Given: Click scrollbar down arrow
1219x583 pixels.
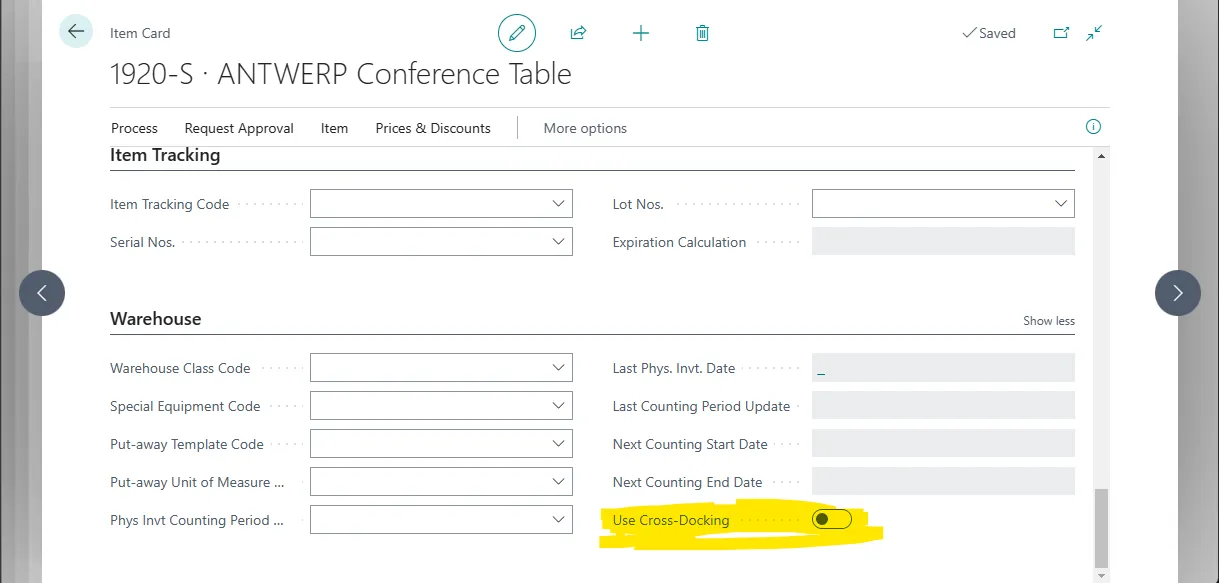Looking at the screenshot, I should tap(1102, 576).
